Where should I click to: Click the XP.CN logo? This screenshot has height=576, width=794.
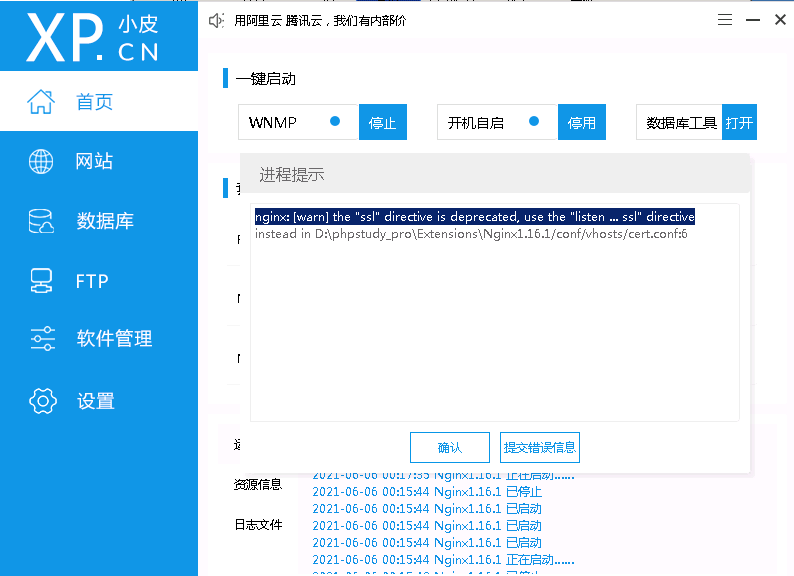93,37
